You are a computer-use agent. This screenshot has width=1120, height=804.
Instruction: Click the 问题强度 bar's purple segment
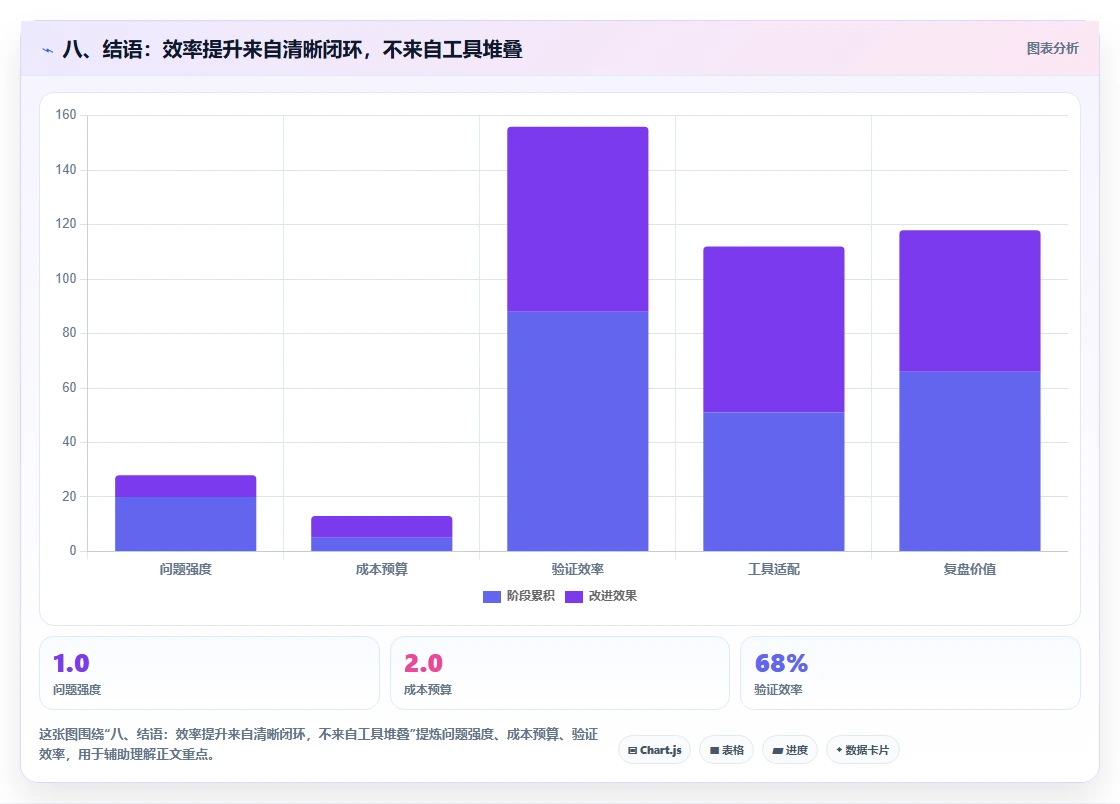click(x=186, y=486)
